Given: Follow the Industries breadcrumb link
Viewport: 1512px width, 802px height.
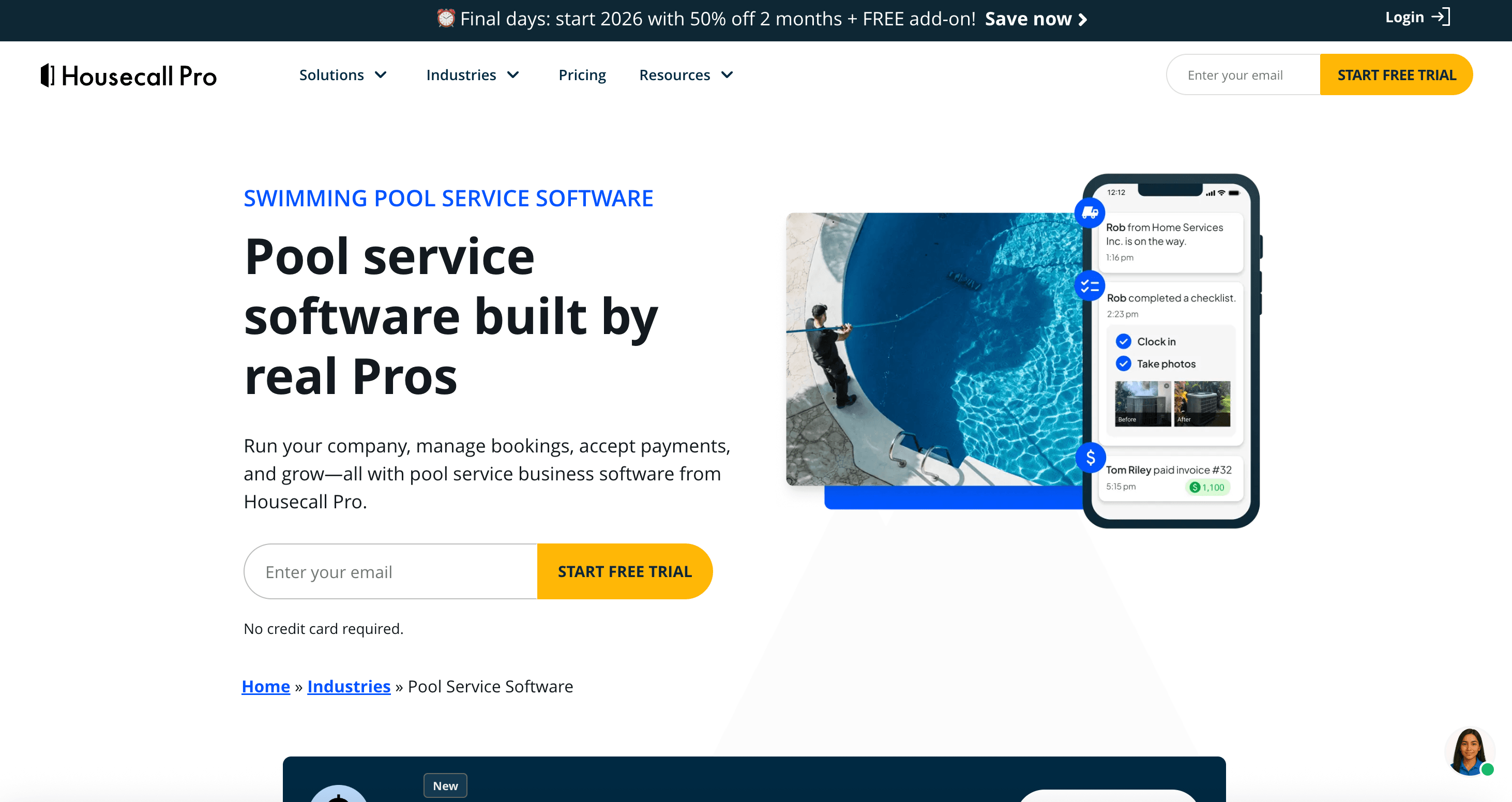Looking at the screenshot, I should point(349,686).
